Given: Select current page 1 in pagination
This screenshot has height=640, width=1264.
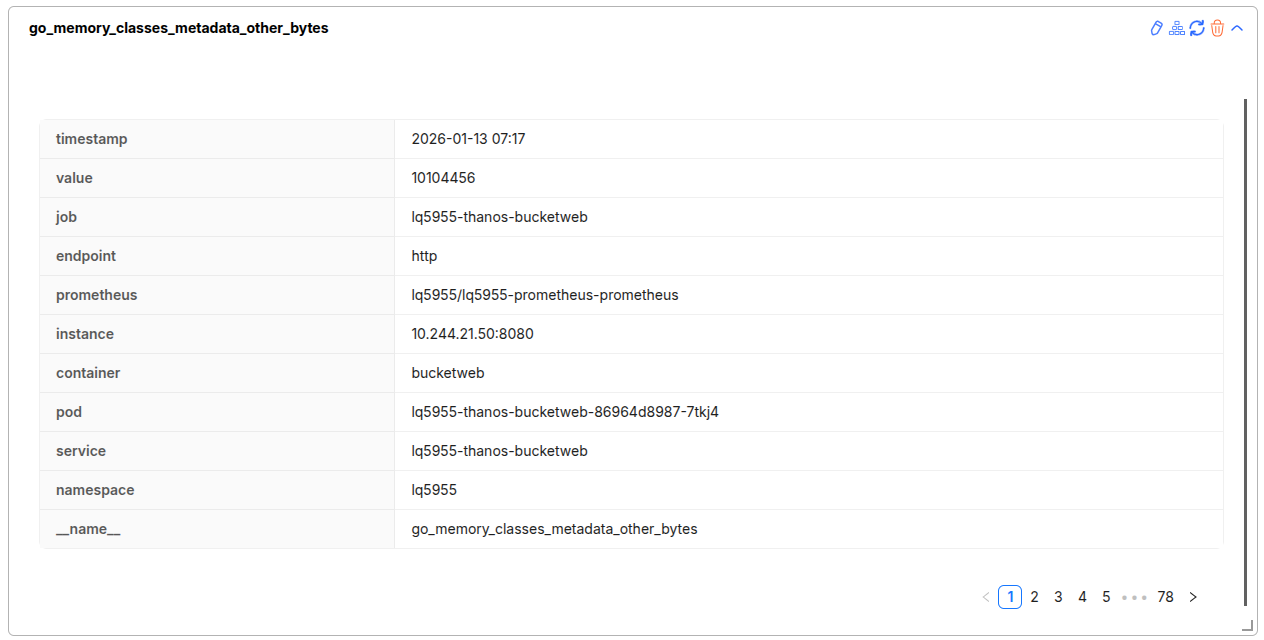Looking at the screenshot, I should (x=1010, y=597).
